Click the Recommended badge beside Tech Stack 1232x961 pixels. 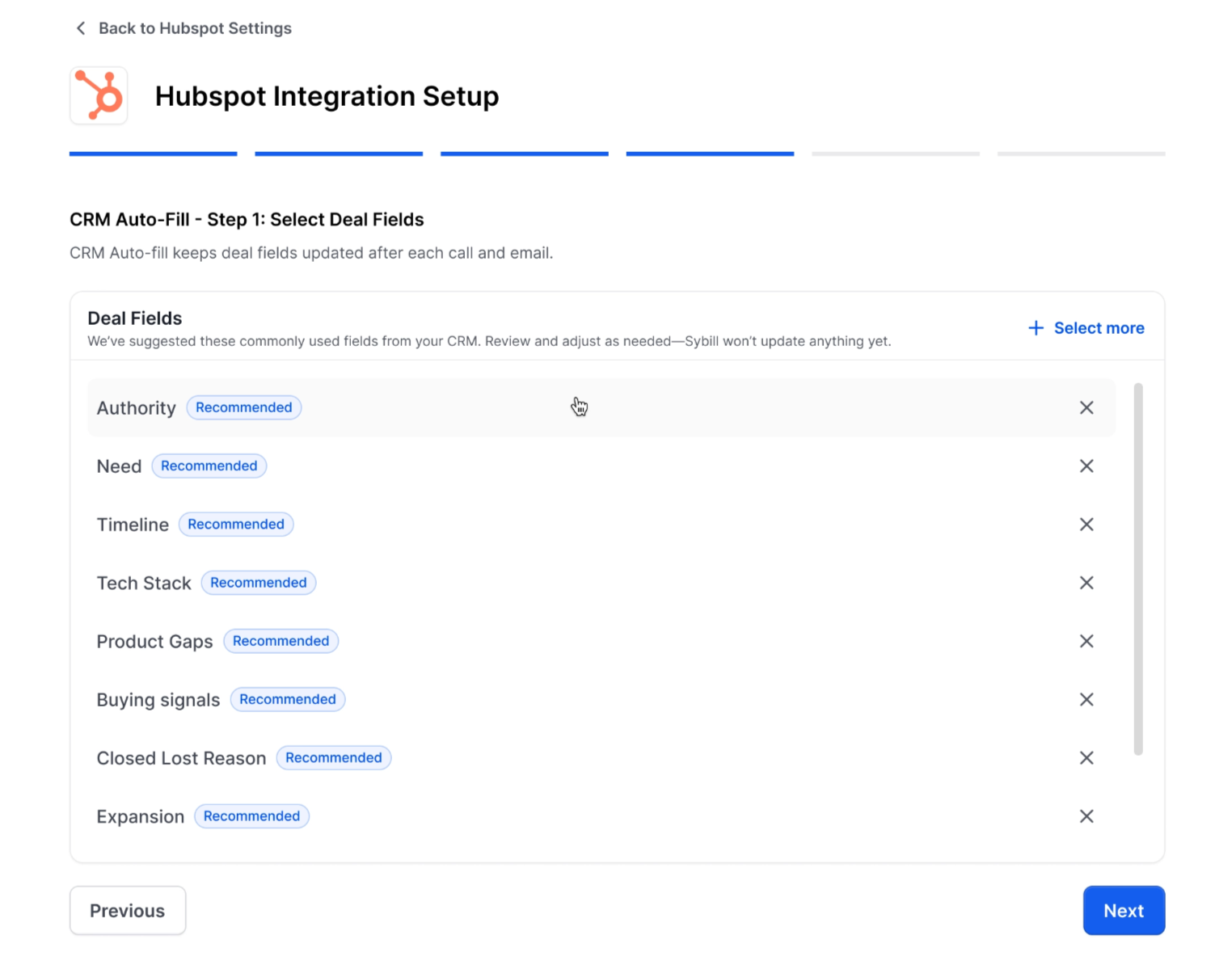259,583
